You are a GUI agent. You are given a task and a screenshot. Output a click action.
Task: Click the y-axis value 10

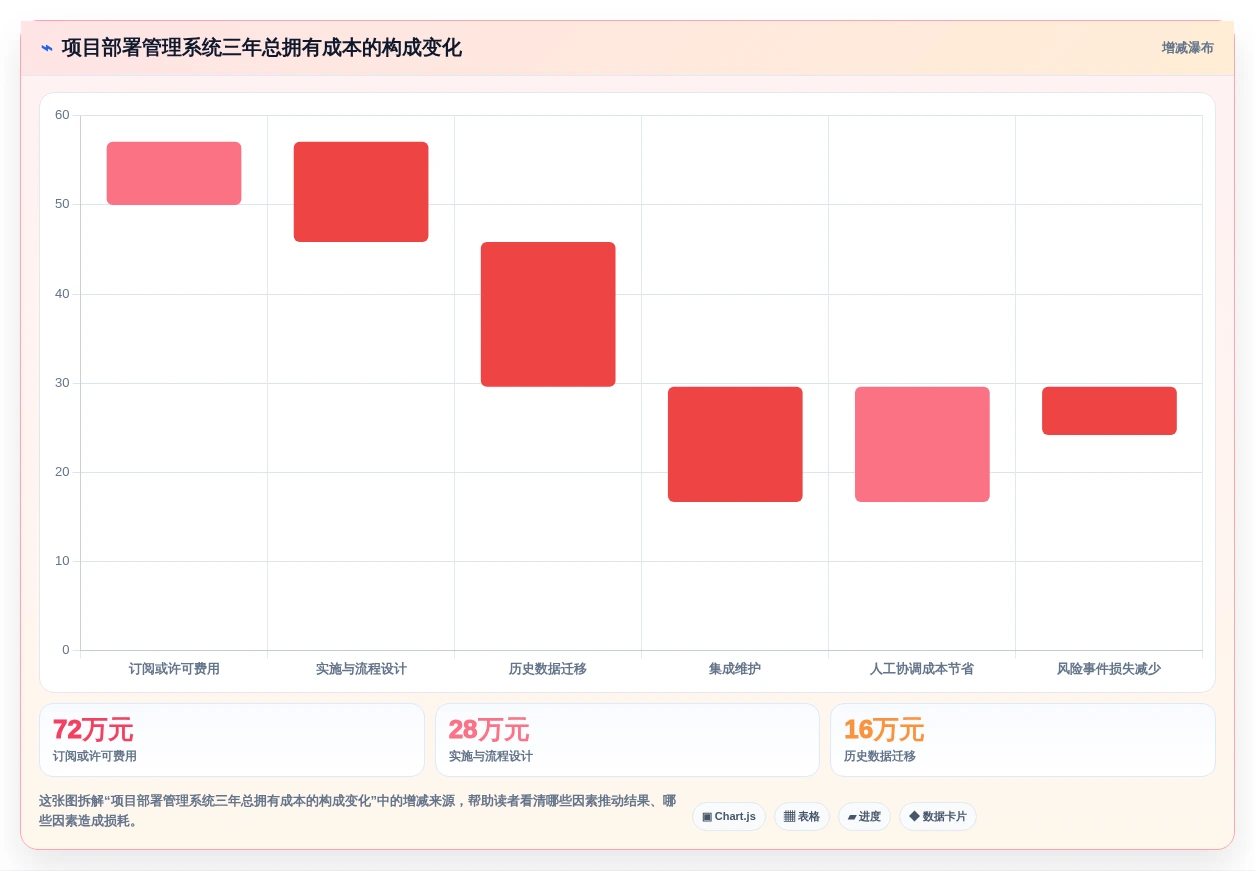click(x=62, y=561)
